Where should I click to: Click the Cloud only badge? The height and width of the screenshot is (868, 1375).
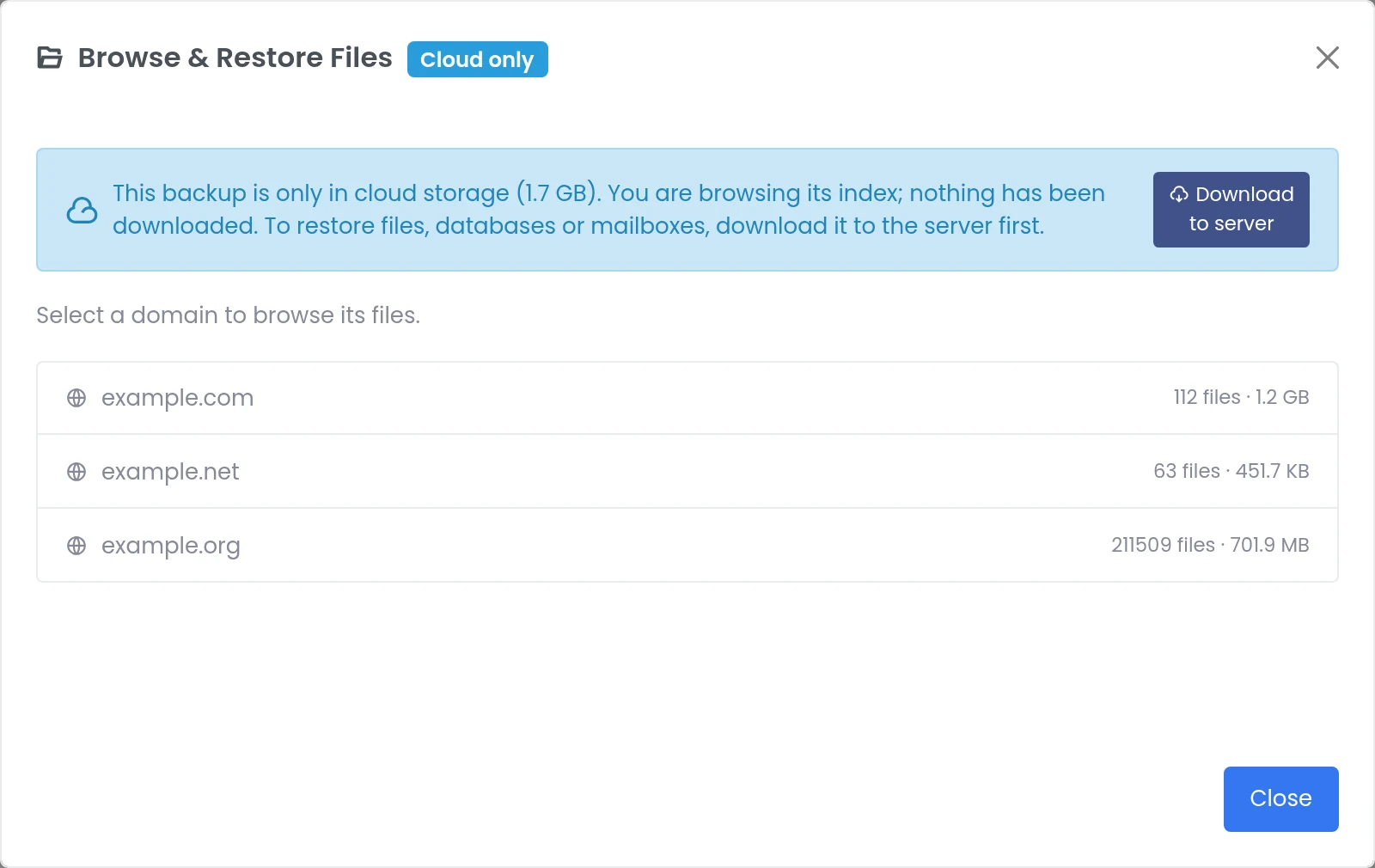click(477, 59)
